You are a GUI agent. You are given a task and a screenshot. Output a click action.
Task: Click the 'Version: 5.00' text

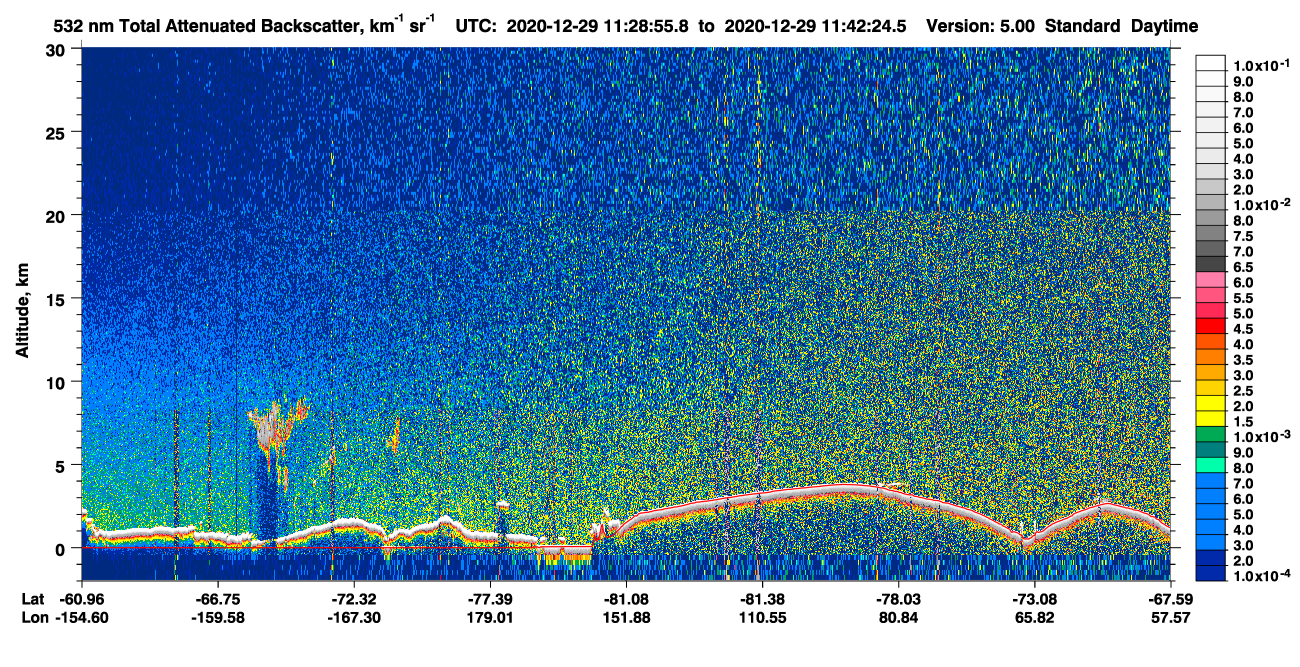pos(980,27)
